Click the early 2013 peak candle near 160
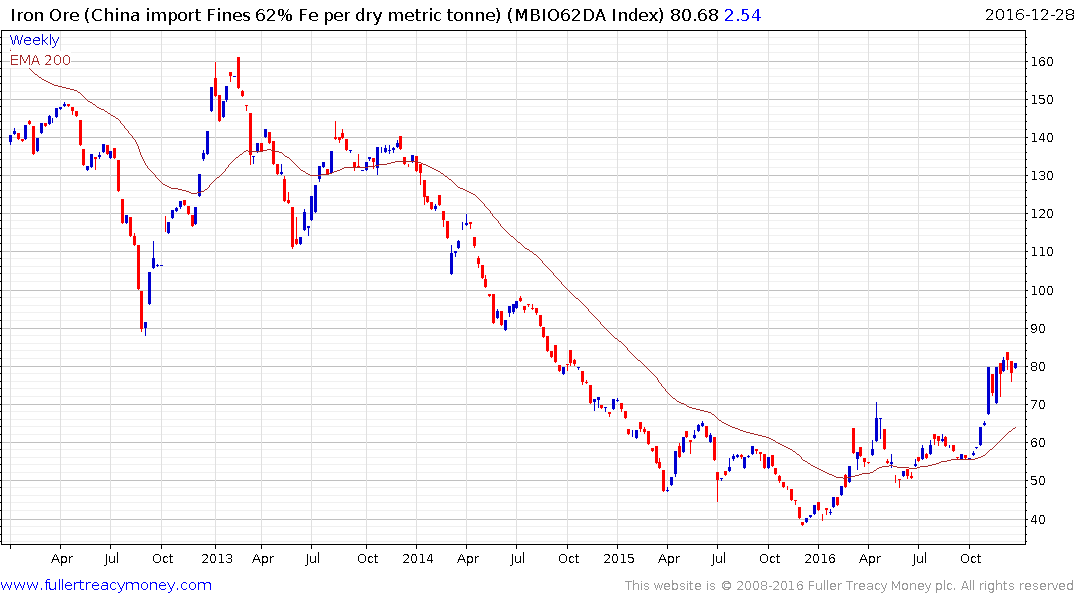Viewport: 1075px width, 600px height. point(239,72)
